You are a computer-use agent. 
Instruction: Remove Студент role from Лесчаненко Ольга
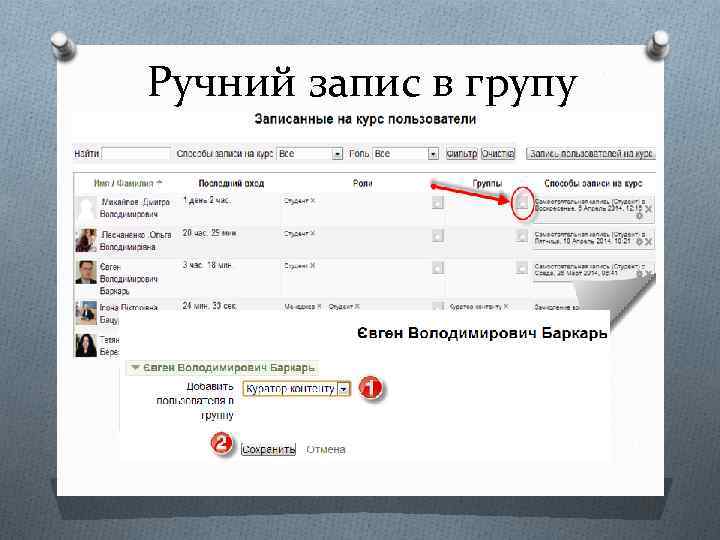[x=312, y=234]
